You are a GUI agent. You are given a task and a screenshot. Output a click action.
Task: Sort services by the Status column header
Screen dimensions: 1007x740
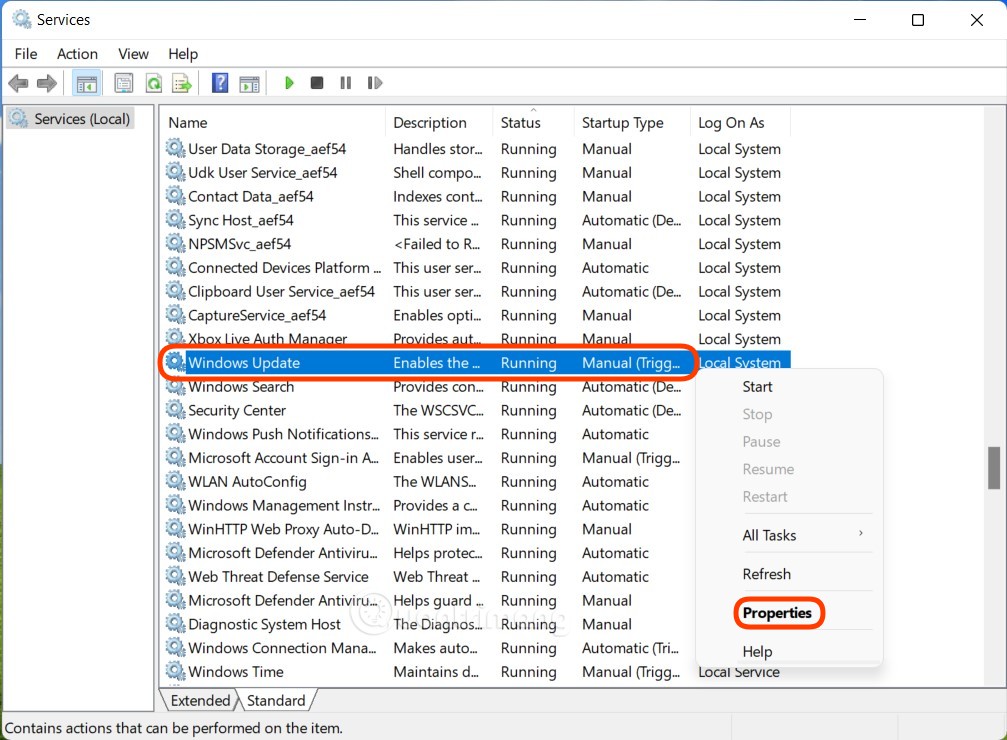click(x=519, y=122)
